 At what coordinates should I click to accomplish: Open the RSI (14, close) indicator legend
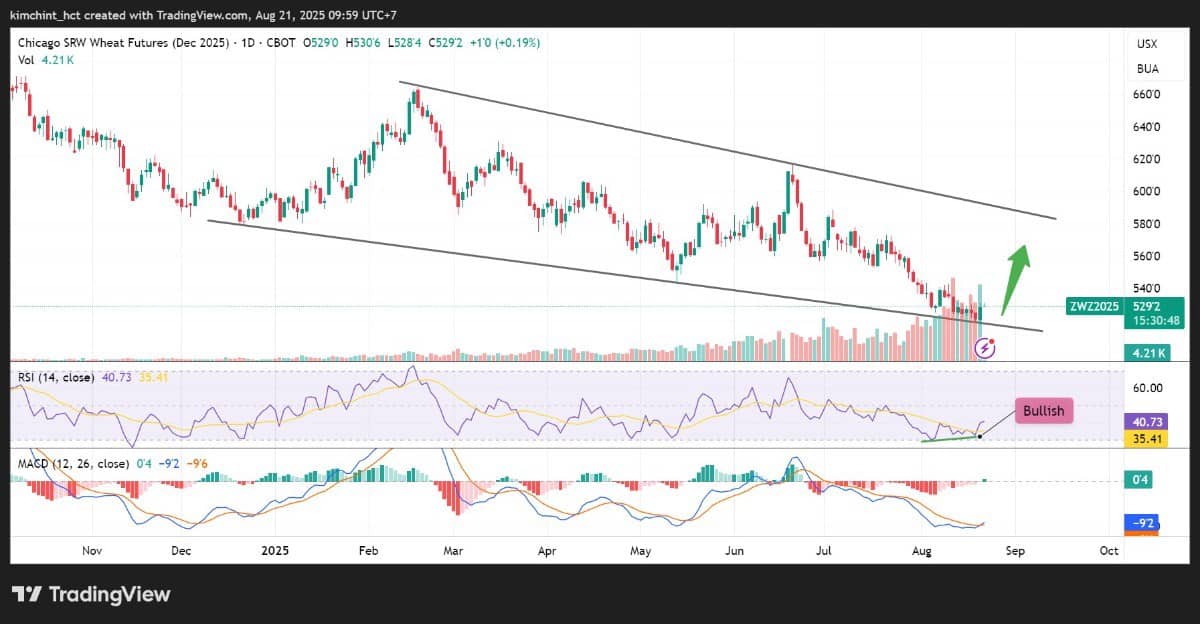click(x=56, y=377)
